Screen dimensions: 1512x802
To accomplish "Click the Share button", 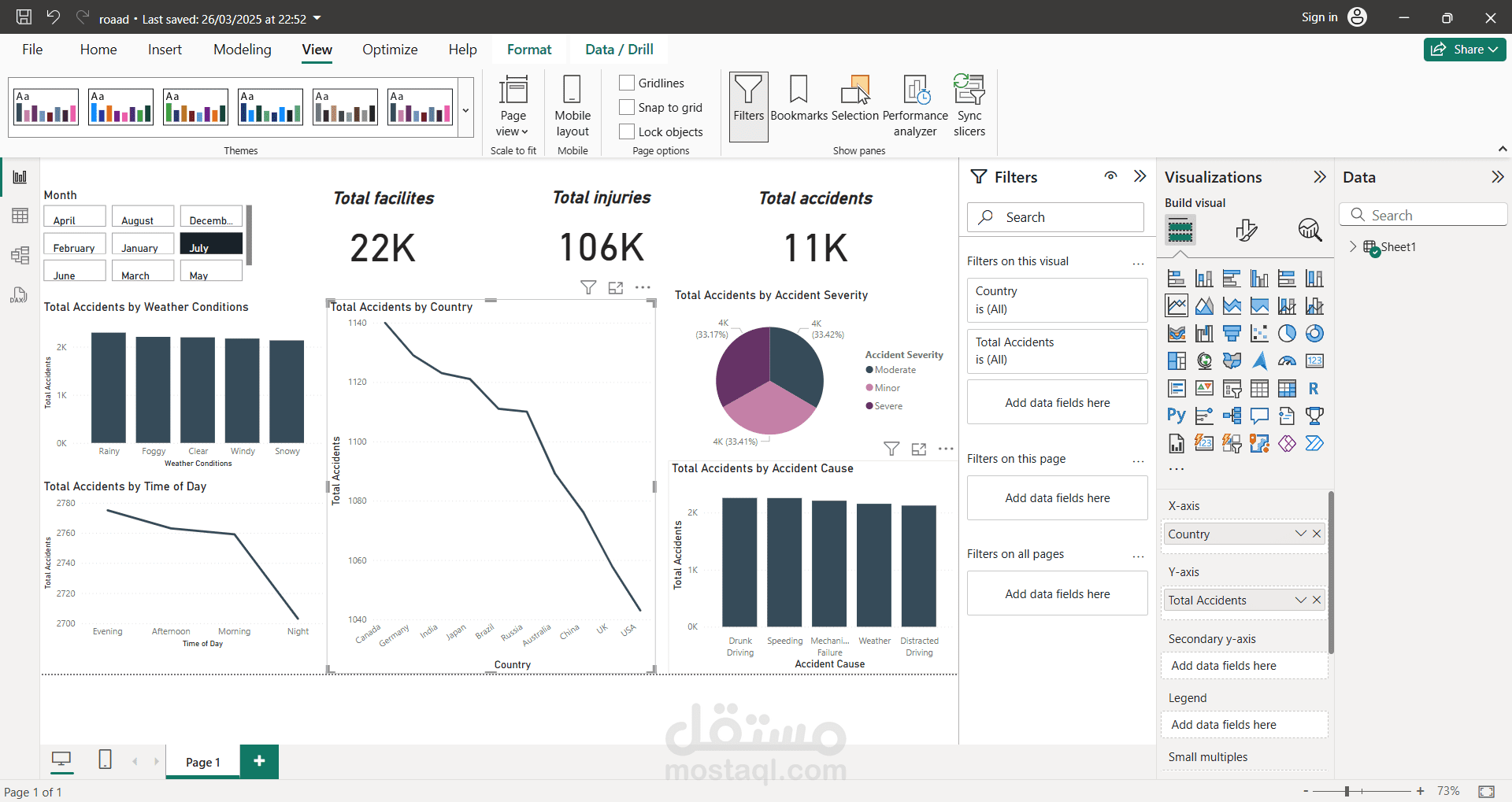I will pyautogui.click(x=1463, y=49).
